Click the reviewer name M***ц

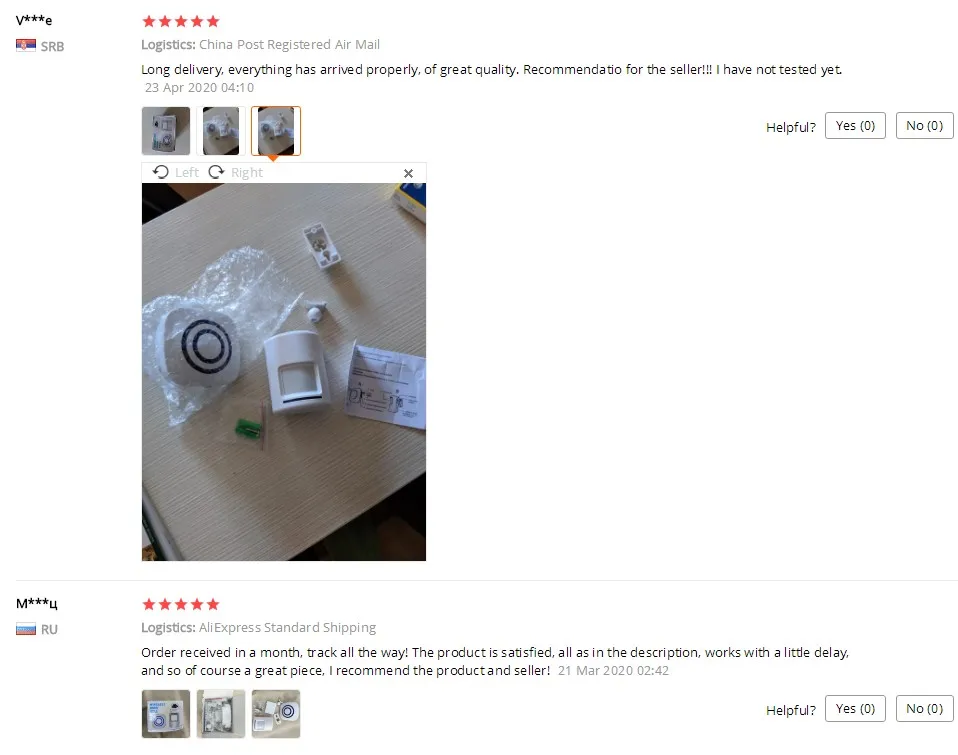point(36,604)
